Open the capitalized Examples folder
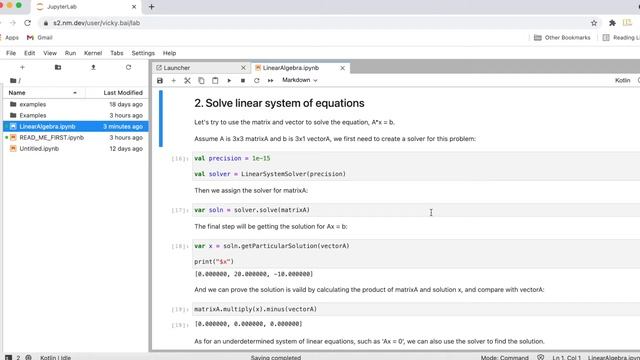 point(76,116)
